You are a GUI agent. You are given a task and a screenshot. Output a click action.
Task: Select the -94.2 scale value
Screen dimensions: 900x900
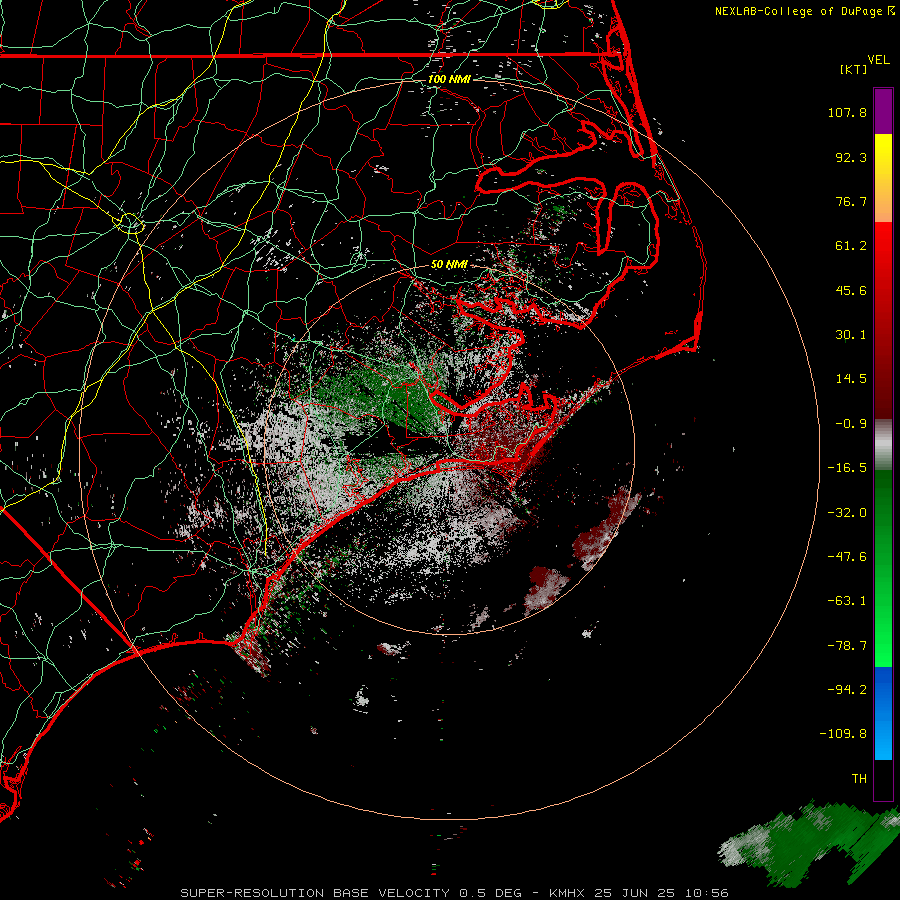847,689
